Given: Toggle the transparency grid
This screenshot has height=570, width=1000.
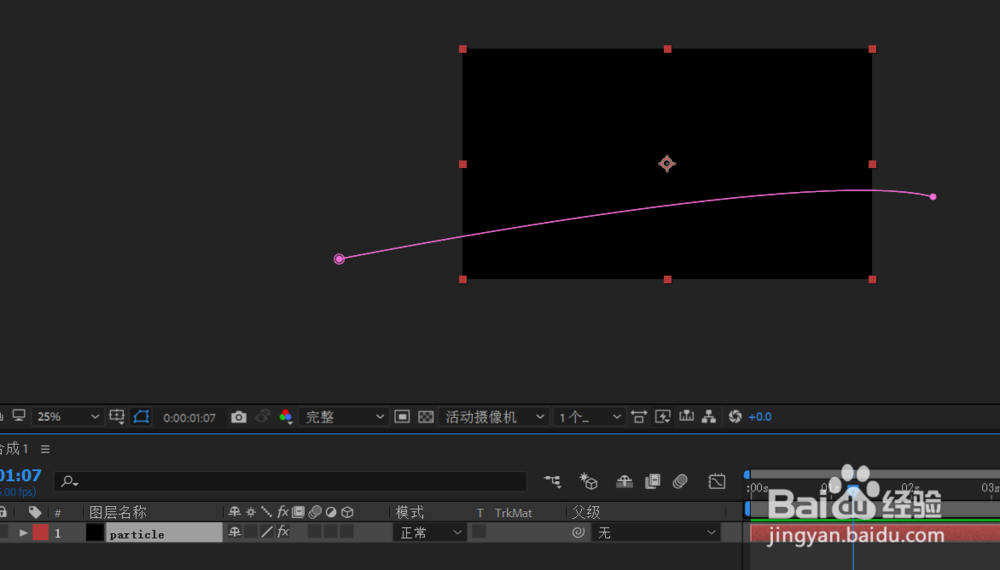Looking at the screenshot, I should (x=425, y=417).
